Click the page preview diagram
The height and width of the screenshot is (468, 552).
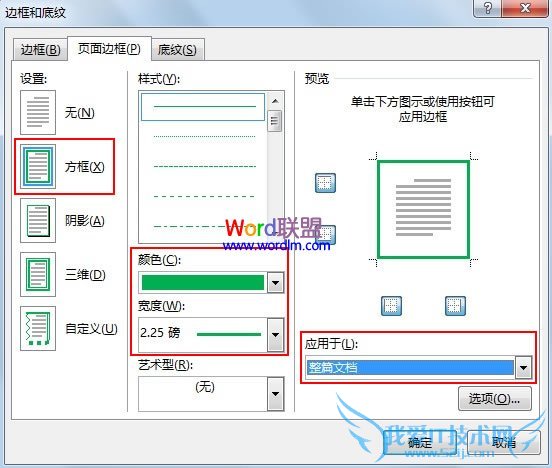point(423,210)
